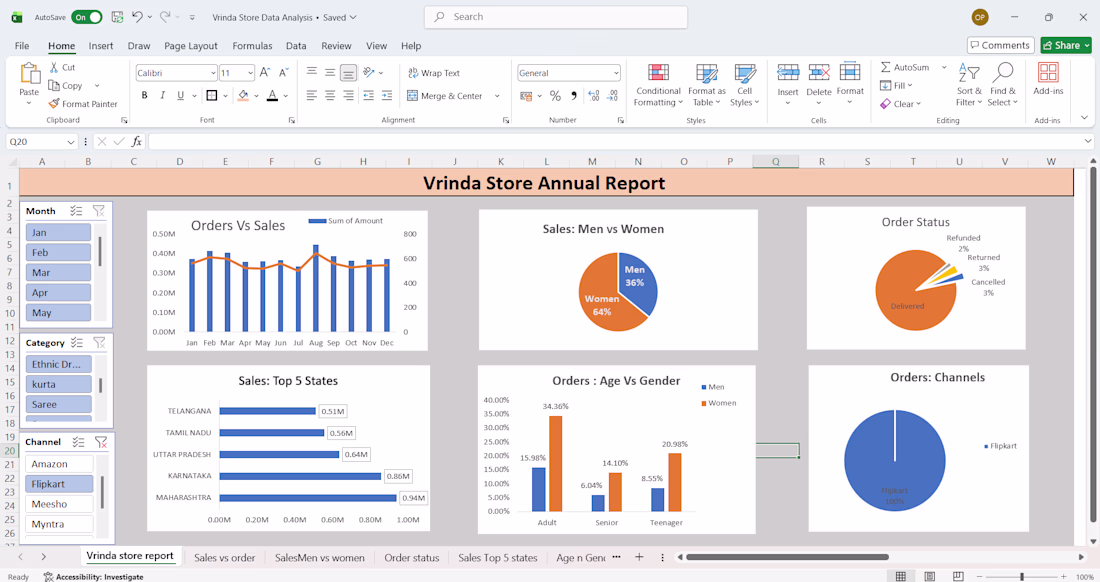Image resolution: width=1100 pixels, height=582 pixels.
Task: Open the font color picker
Action: click(286, 95)
